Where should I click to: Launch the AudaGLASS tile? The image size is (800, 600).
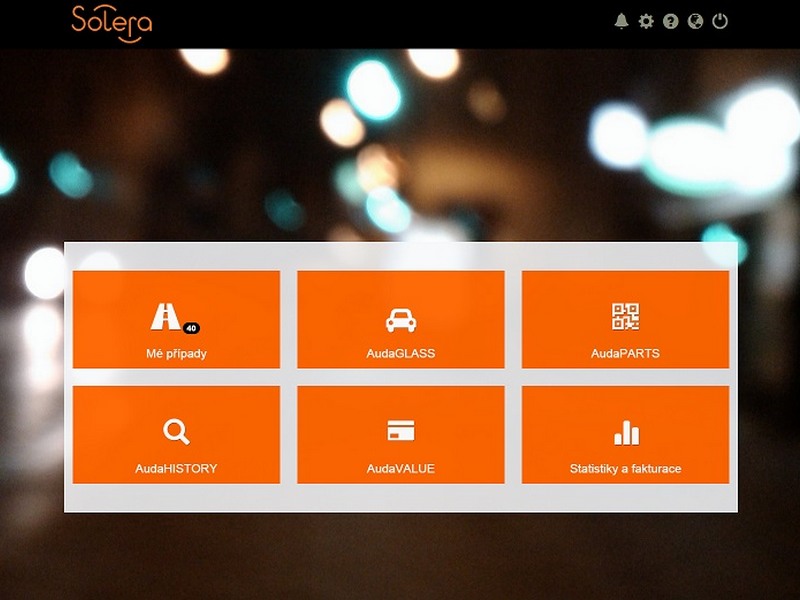point(401,319)
